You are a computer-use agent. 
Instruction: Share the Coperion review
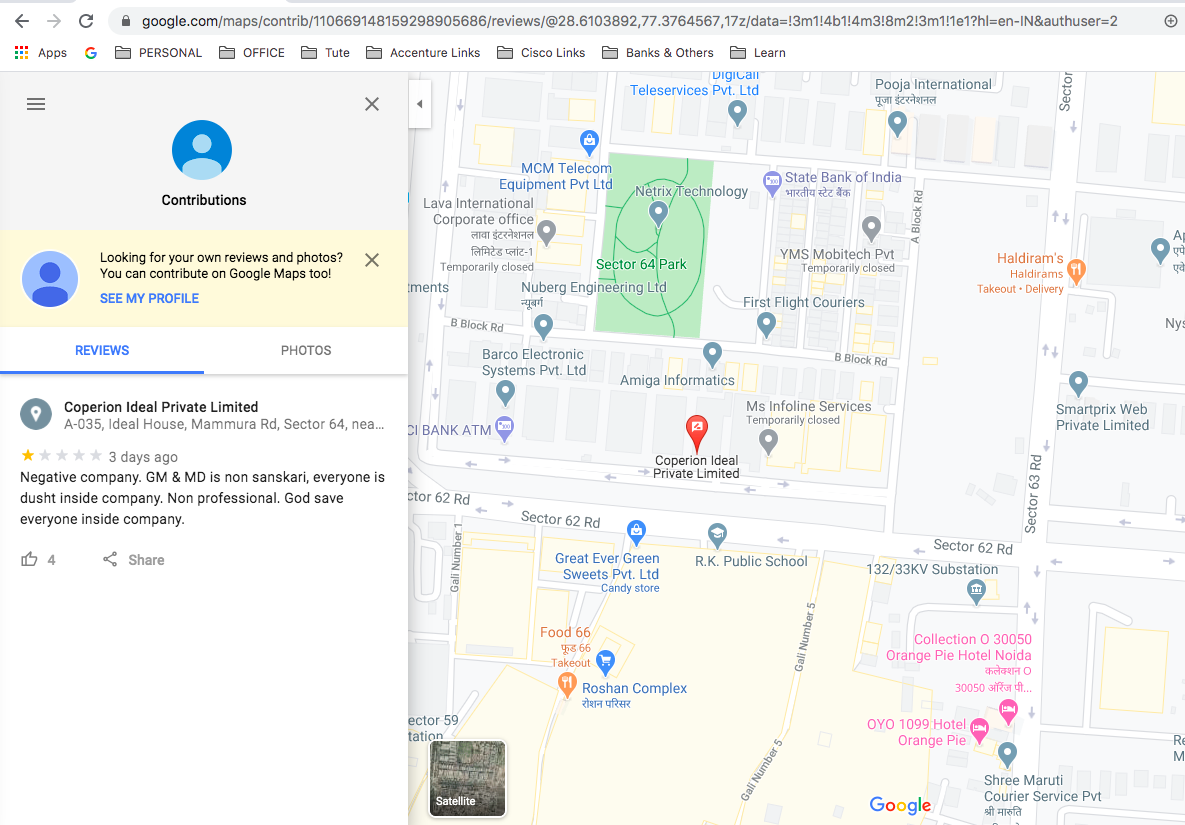click(x=134, y=560)
